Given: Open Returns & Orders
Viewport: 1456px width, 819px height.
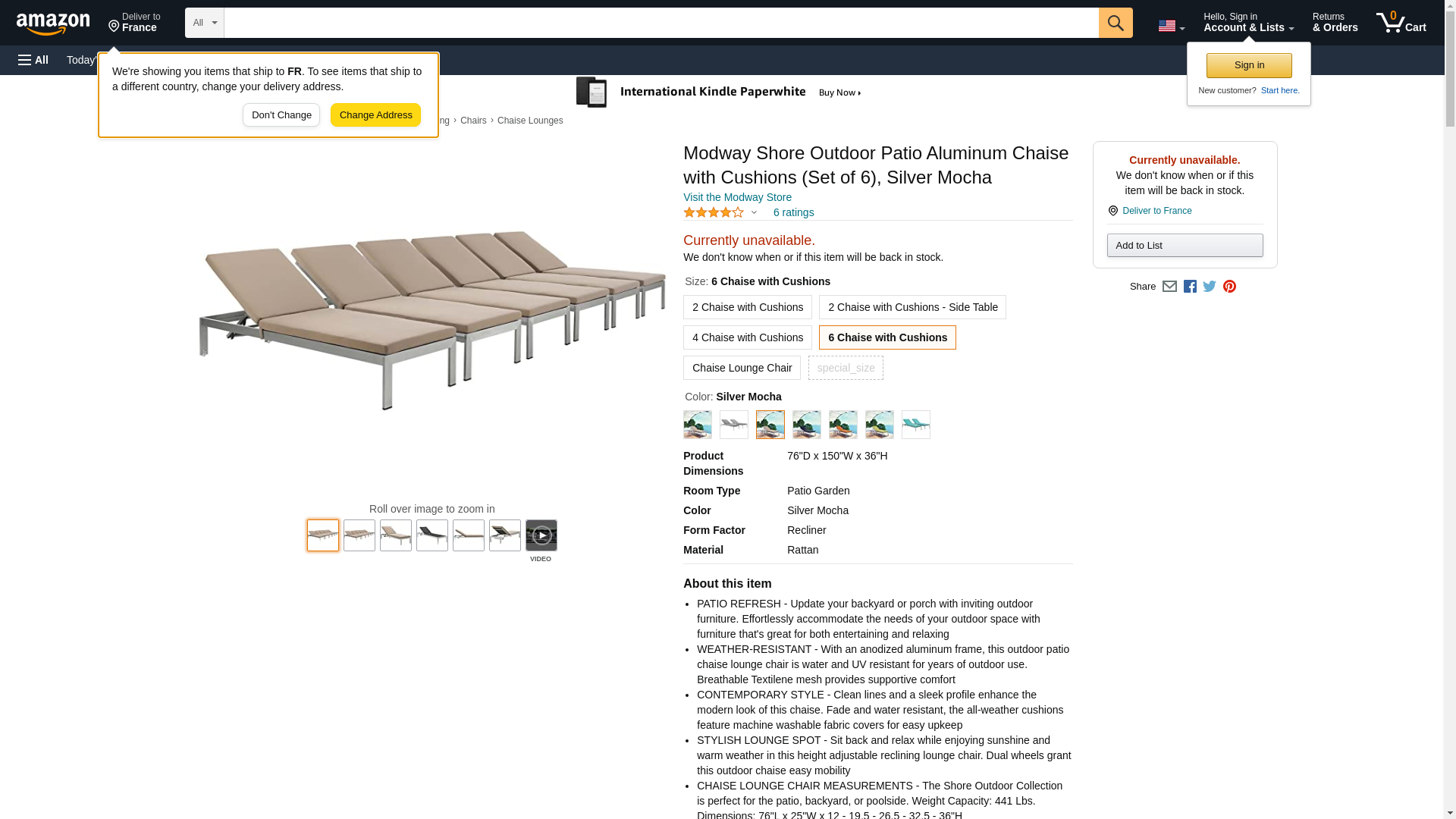Looking at the screenshot, I should [x=1335, y=23].
